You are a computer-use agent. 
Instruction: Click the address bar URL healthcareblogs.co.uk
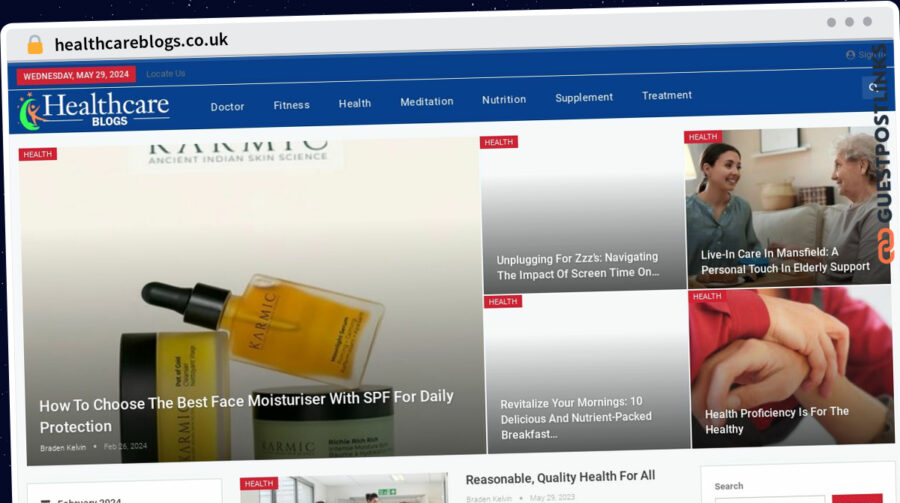coord(141,42)
